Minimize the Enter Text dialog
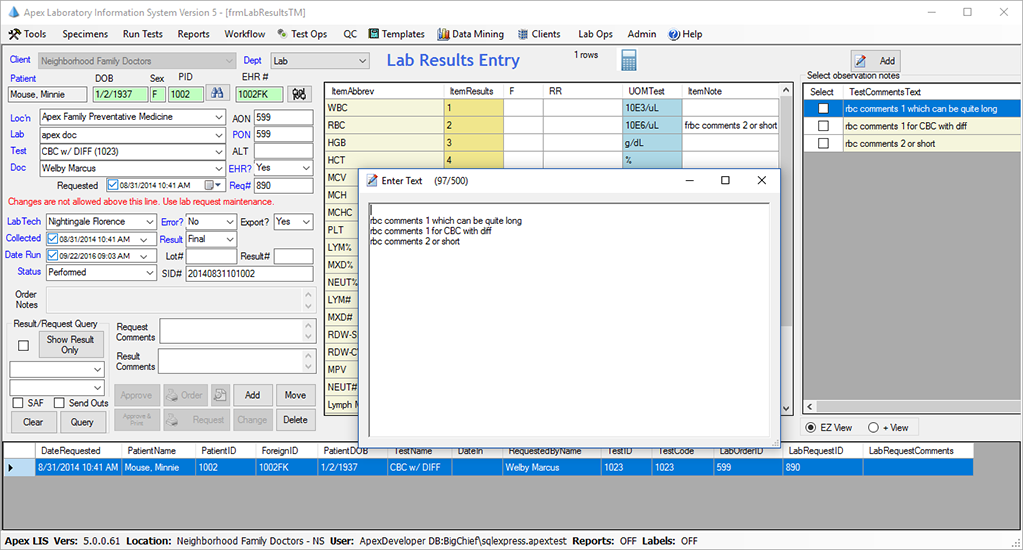The height and width of the screenshot is (550, 1023). (689, 180)
